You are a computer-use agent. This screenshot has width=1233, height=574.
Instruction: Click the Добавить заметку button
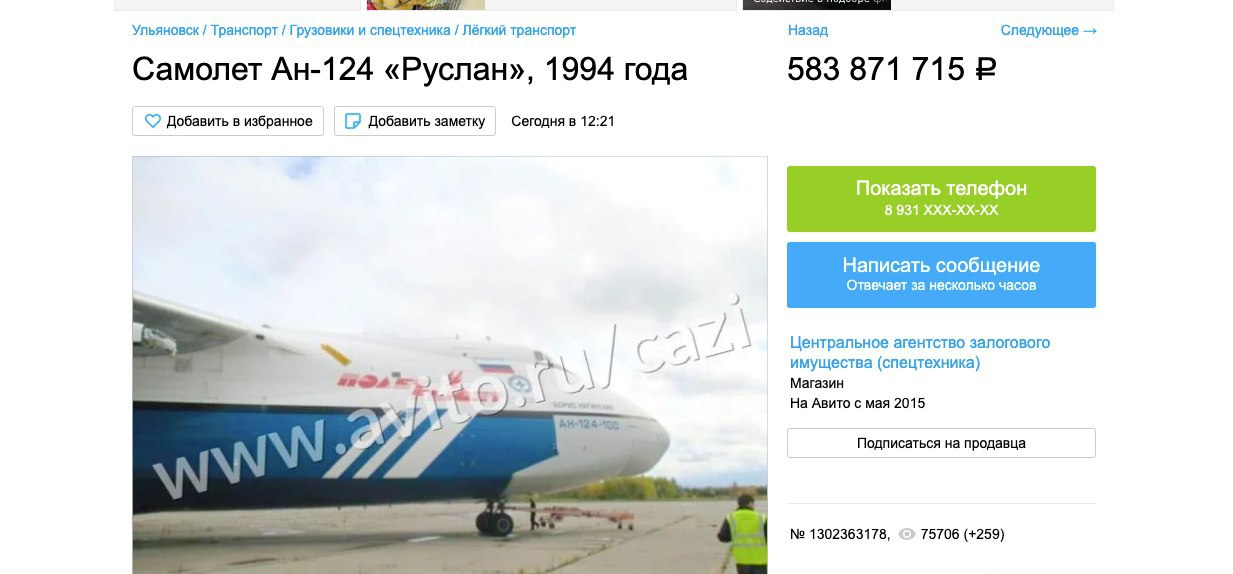point(415,121)
